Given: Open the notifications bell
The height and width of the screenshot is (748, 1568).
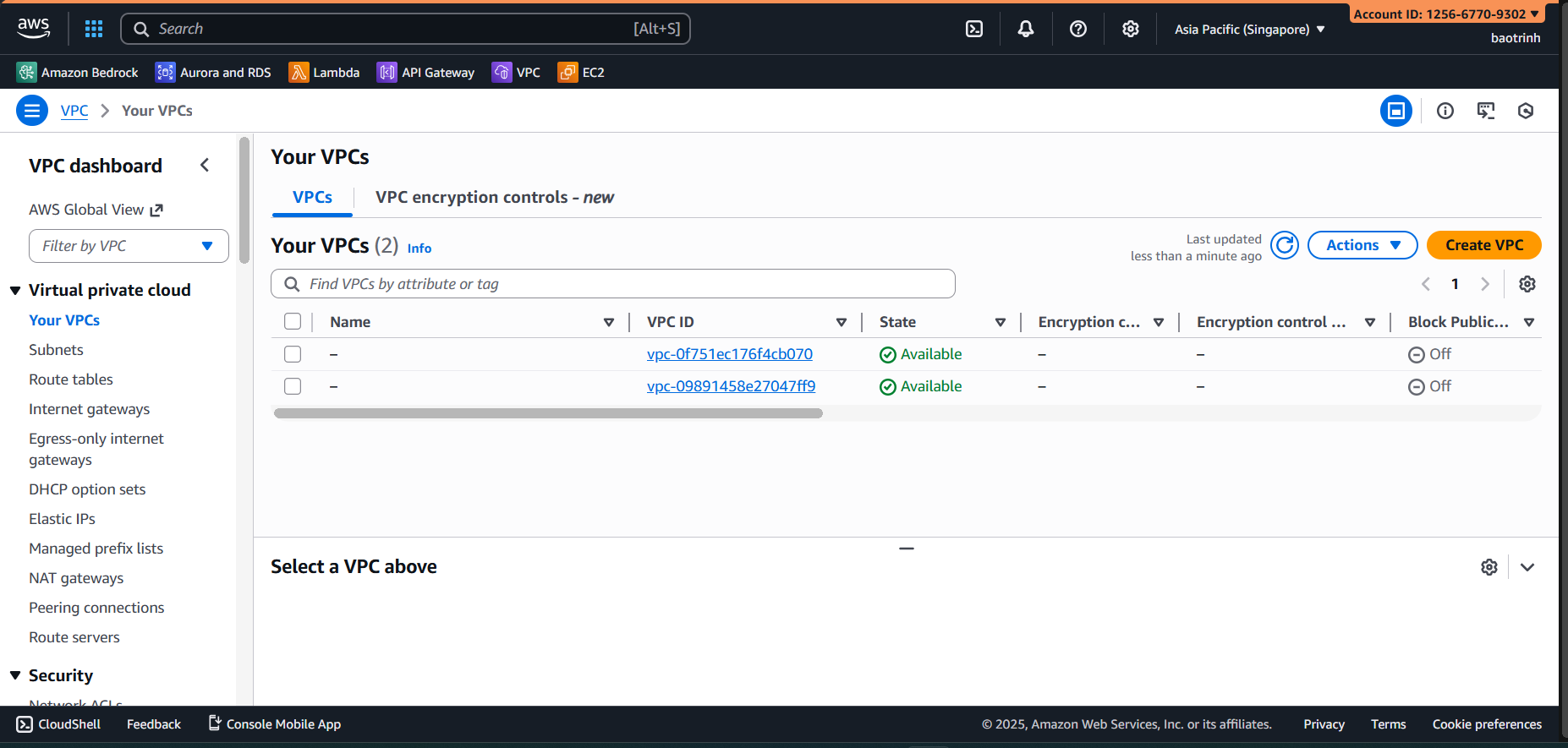Looking at the screenshot, I should click(x=1026, y=29).
